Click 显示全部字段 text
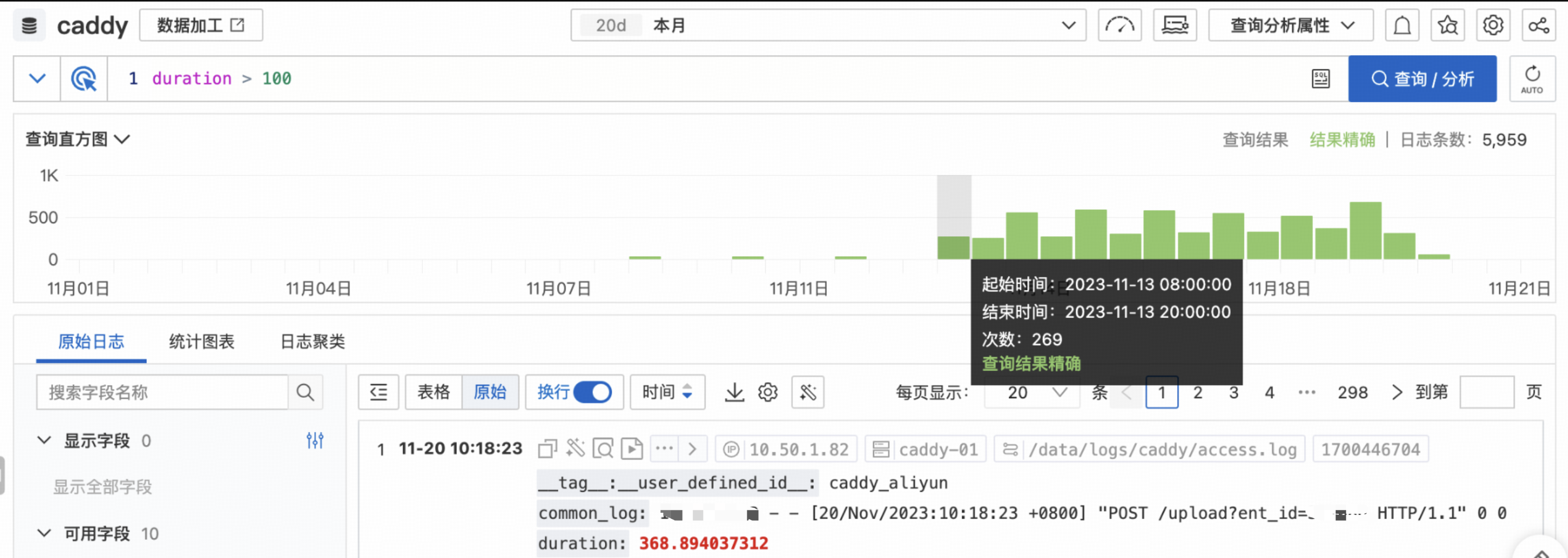 [102, 487]
